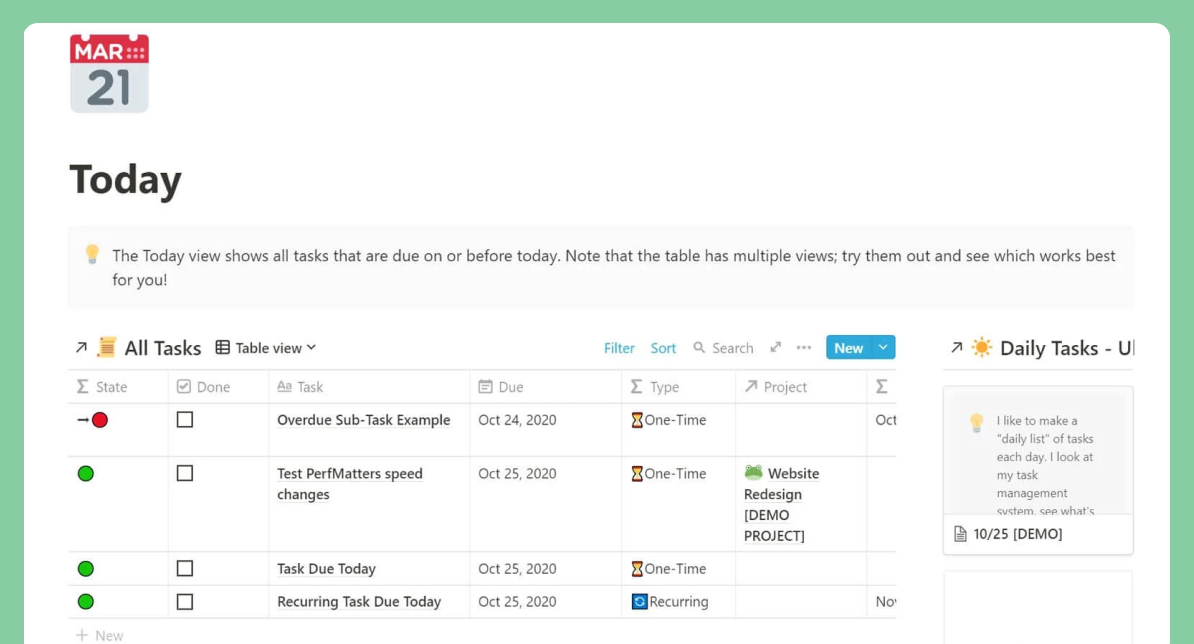Click the search magnifier icon
This screenshot has height=644, width=1194.
pyautogui.click(x=699, y=347)
